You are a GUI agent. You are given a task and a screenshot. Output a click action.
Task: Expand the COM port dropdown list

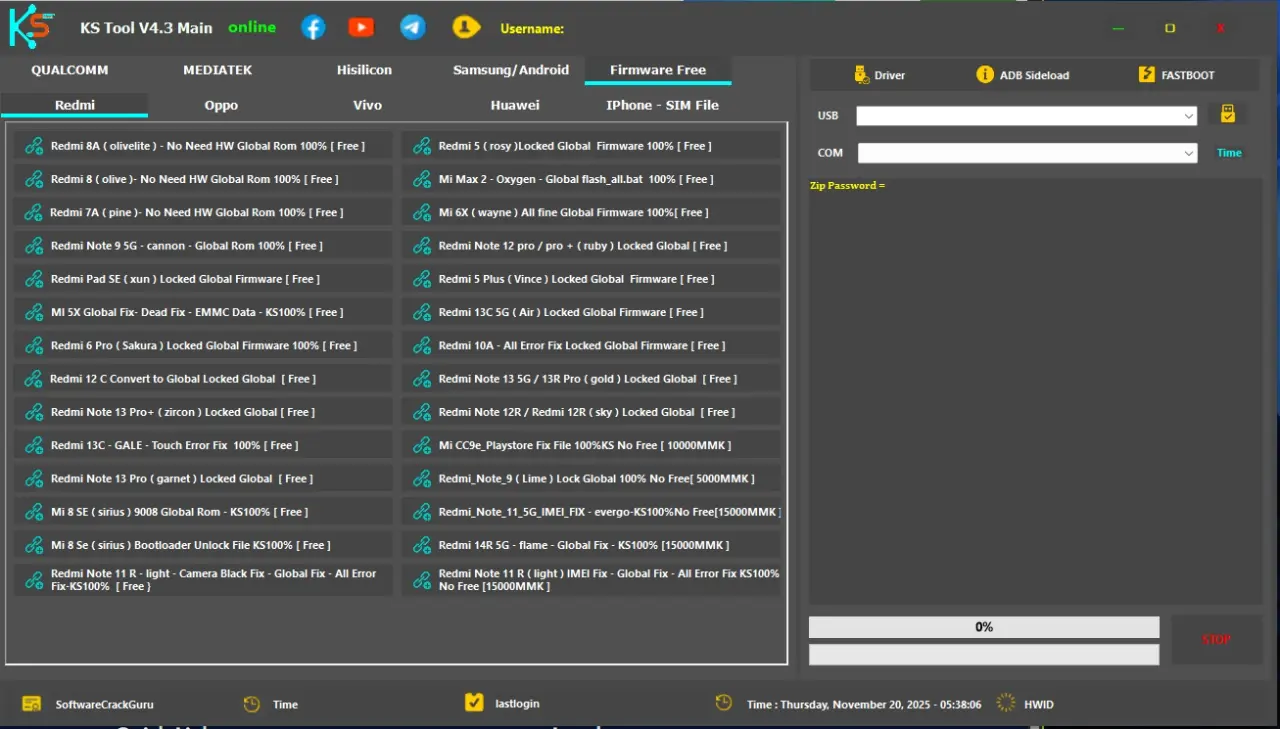click(1188, 153)
